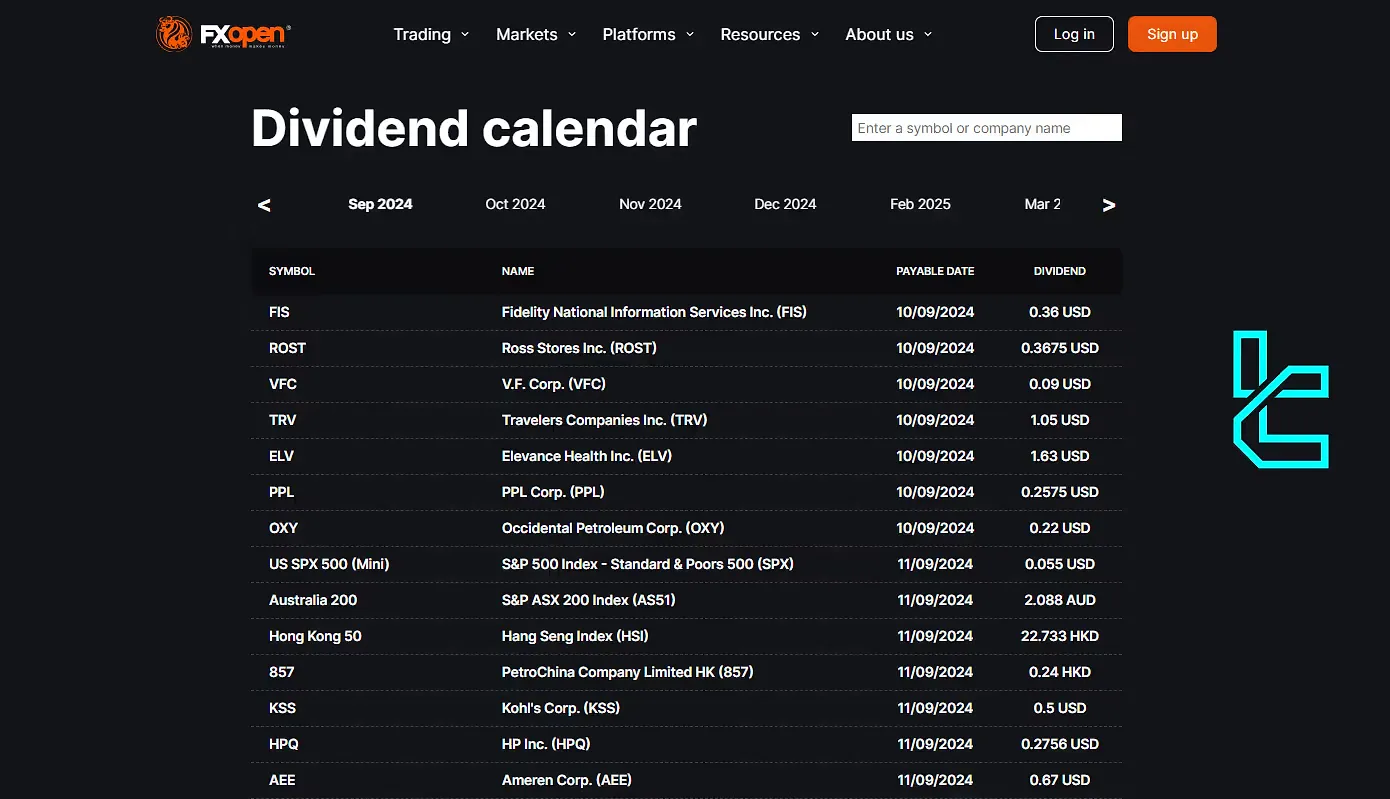Click V.F. Corp. (VFC) name

[554, 384]
